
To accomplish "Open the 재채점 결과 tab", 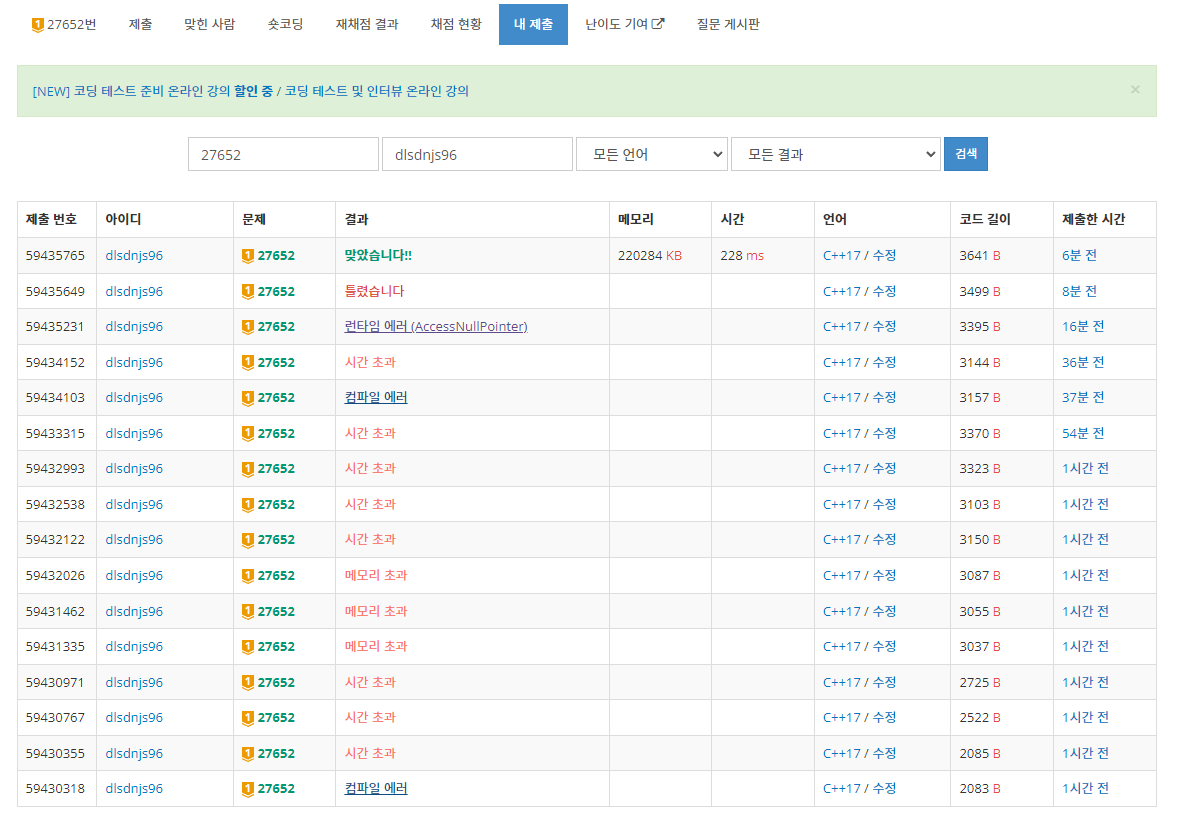I will [367, 24].
